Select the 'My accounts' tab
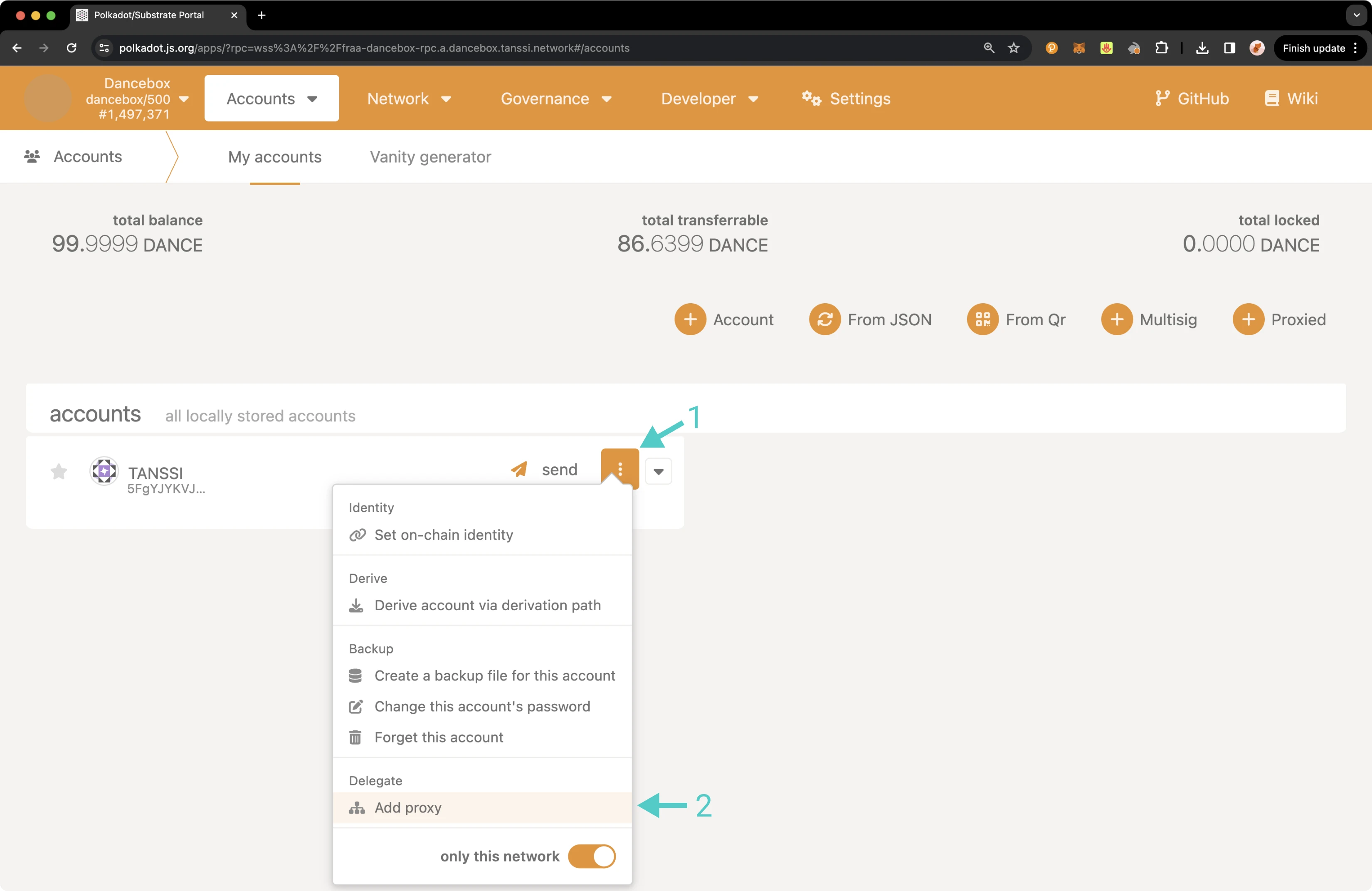1372x891 pixels. [275, 156]
